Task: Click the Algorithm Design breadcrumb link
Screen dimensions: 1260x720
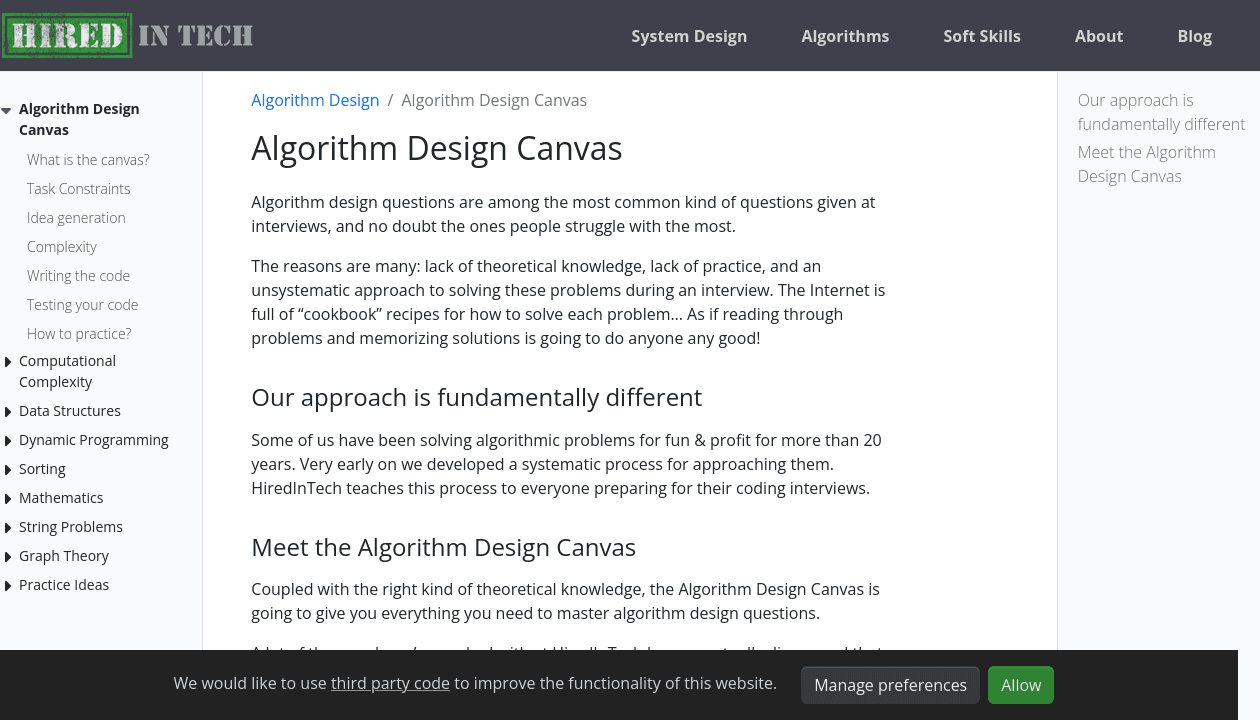Action: click(315, 100)
